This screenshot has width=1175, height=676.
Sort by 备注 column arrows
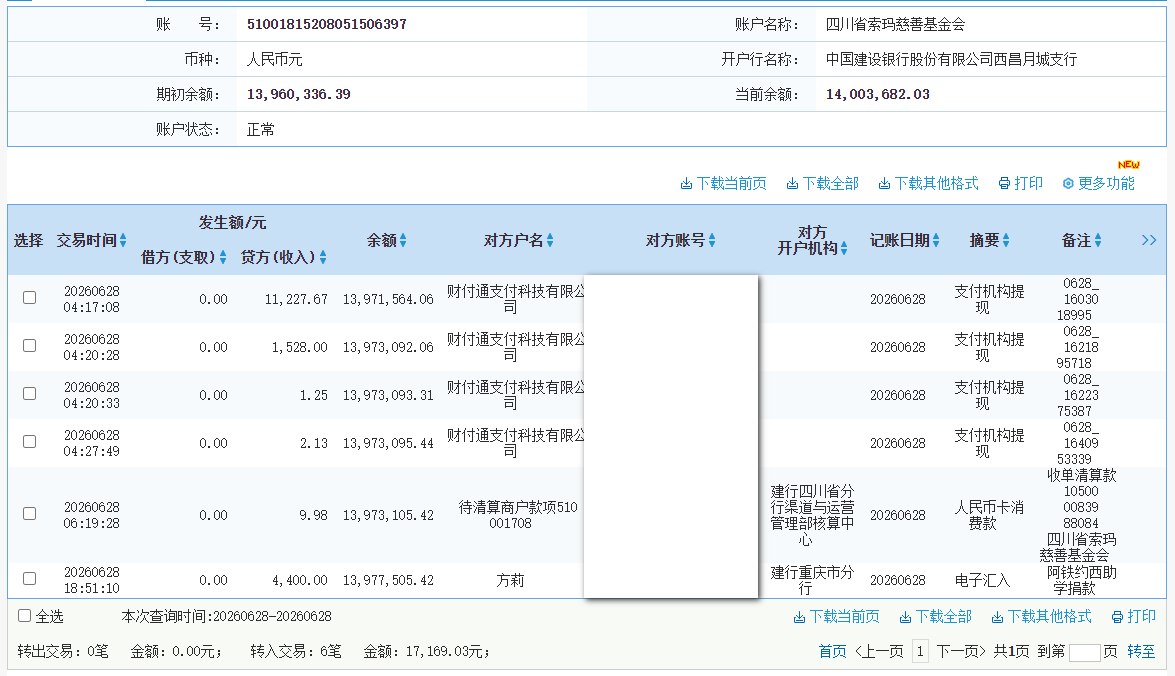(1098, 240)
